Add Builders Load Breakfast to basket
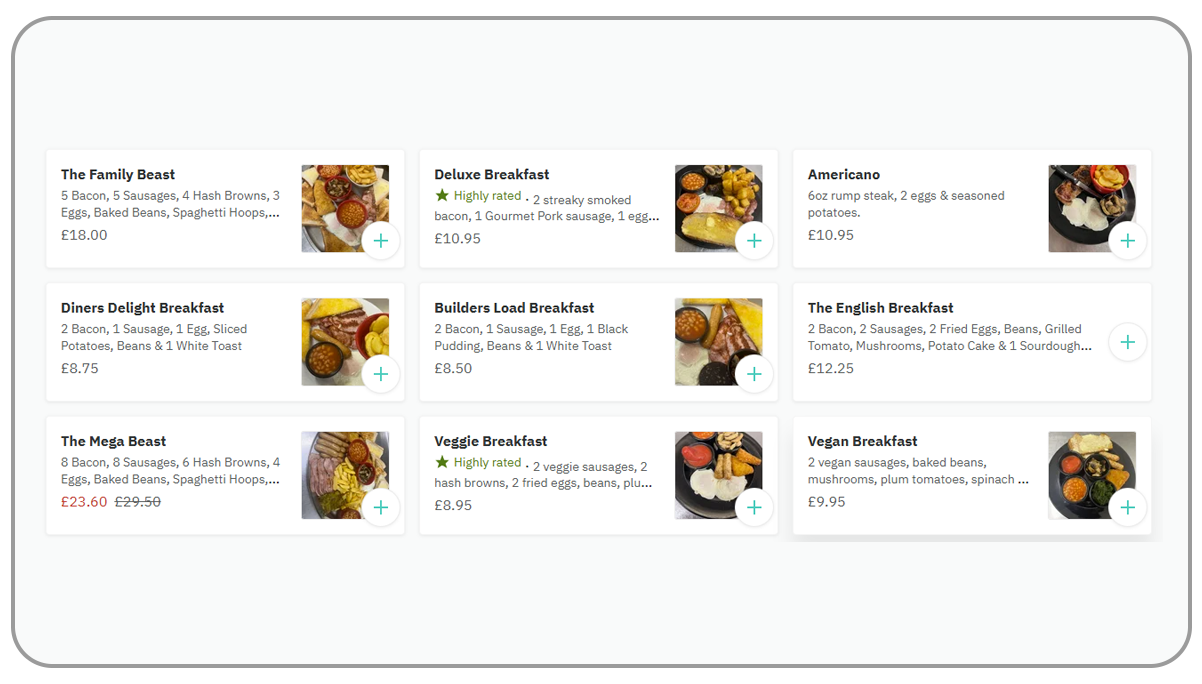The image size is (1202, 684). coord(754,375)
